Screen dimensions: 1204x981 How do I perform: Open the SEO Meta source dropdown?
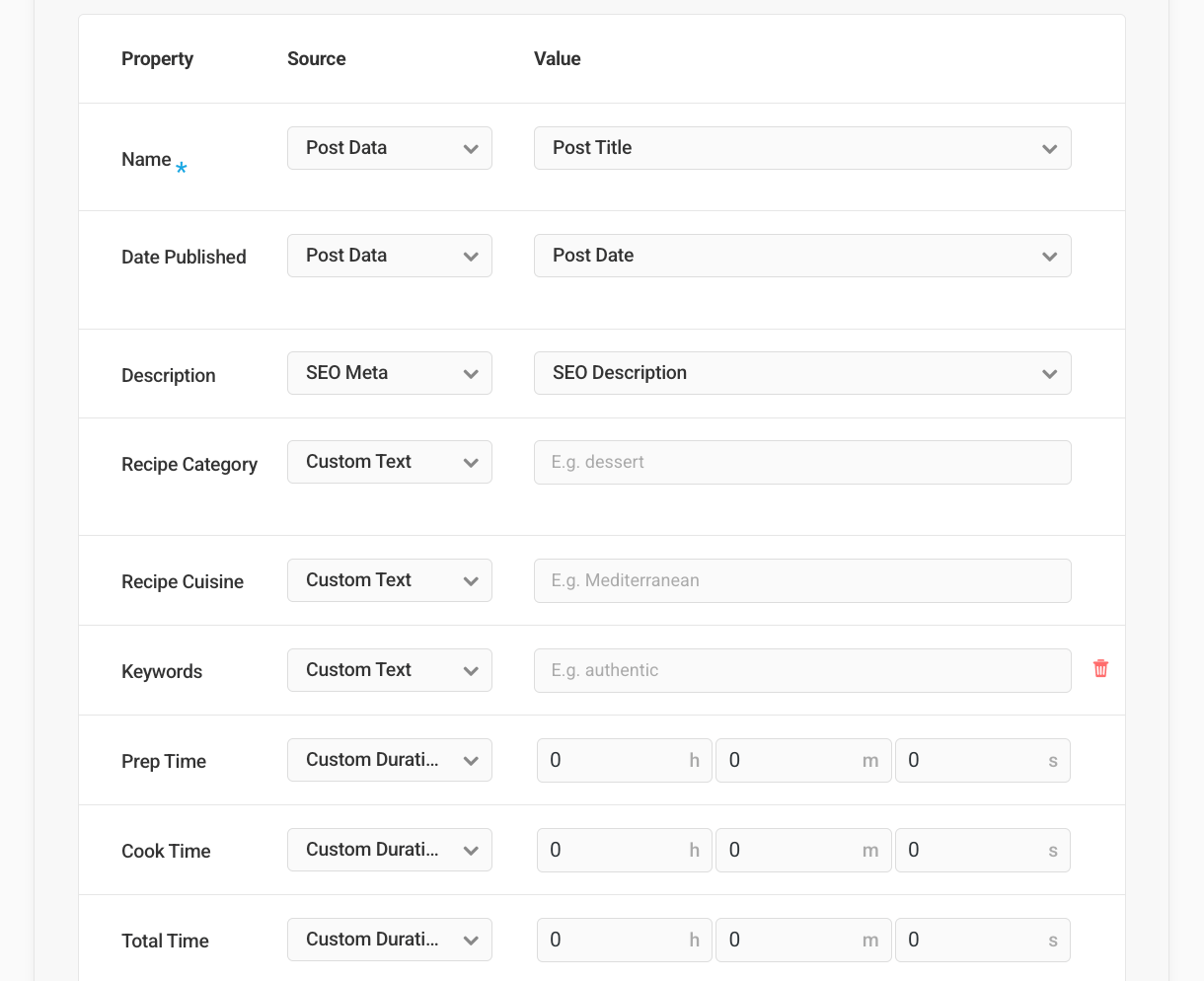tap(390, 372)
